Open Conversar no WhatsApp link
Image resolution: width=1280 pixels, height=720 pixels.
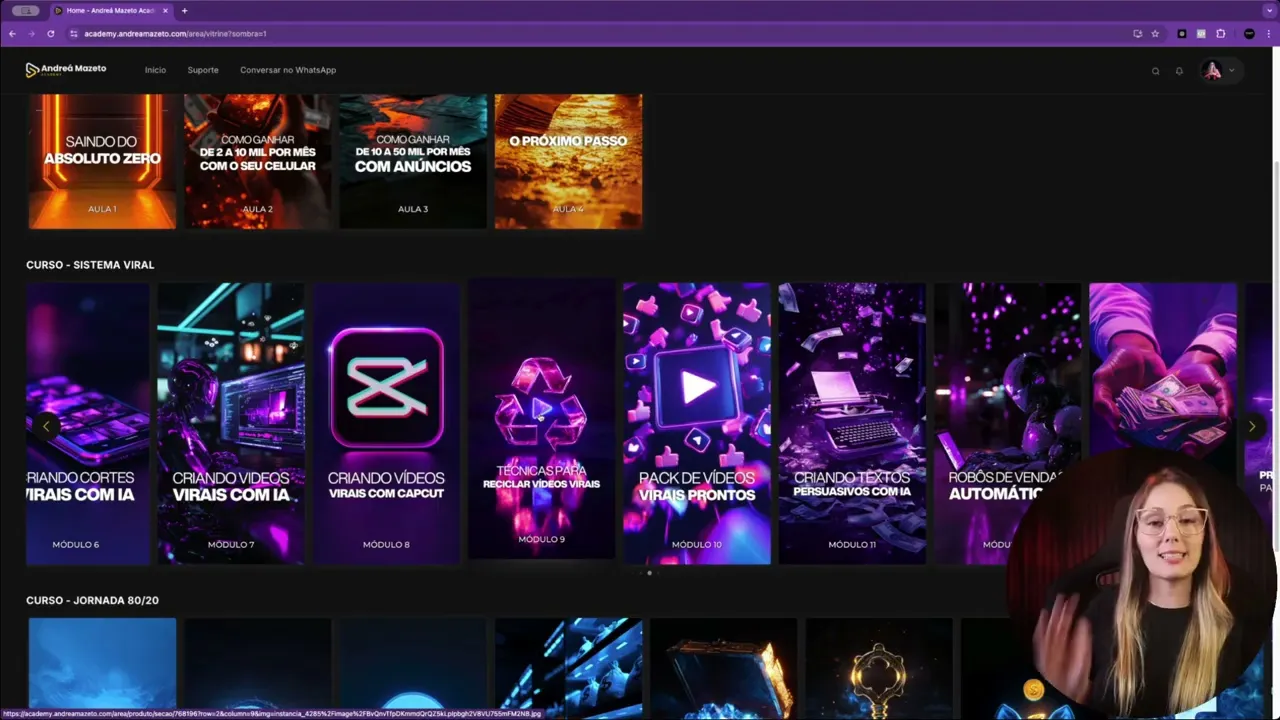(288, 70)
